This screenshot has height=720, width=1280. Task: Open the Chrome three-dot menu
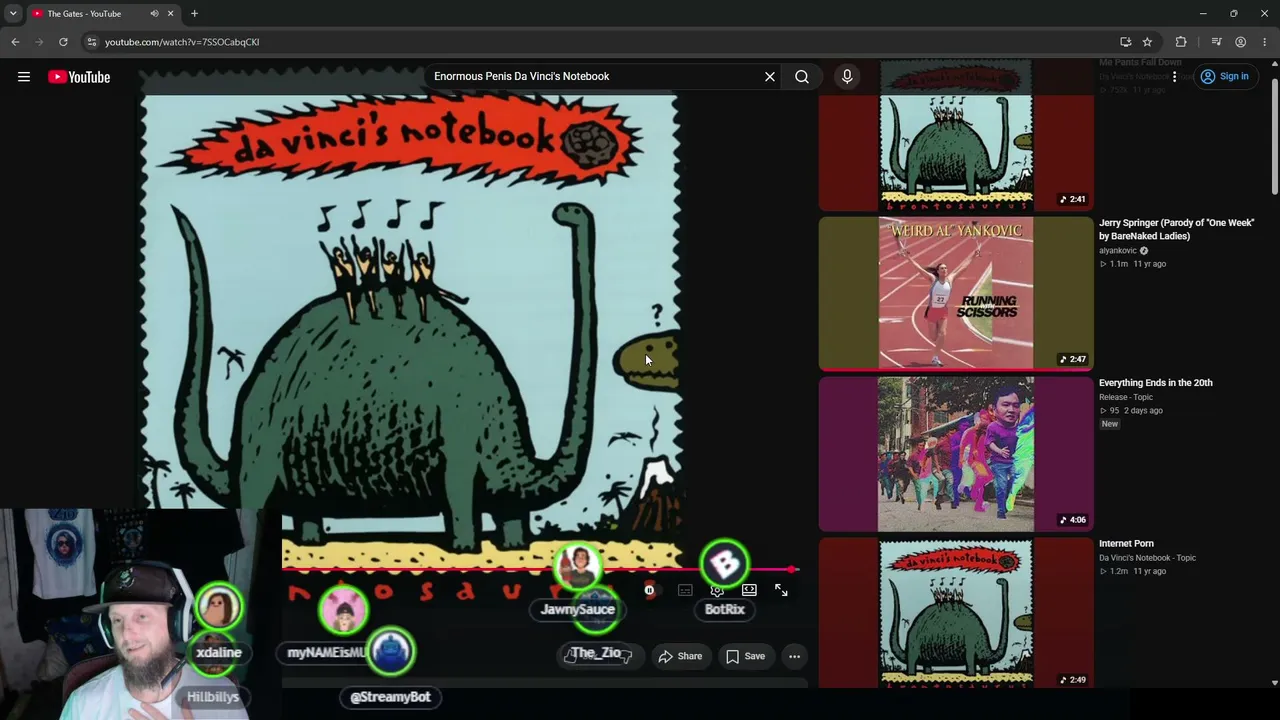click(x=1265, y=42)
